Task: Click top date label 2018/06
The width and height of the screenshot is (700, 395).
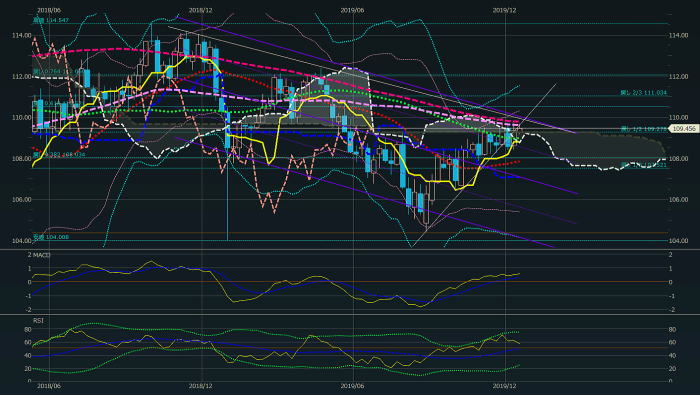Action: pos(49,10)
